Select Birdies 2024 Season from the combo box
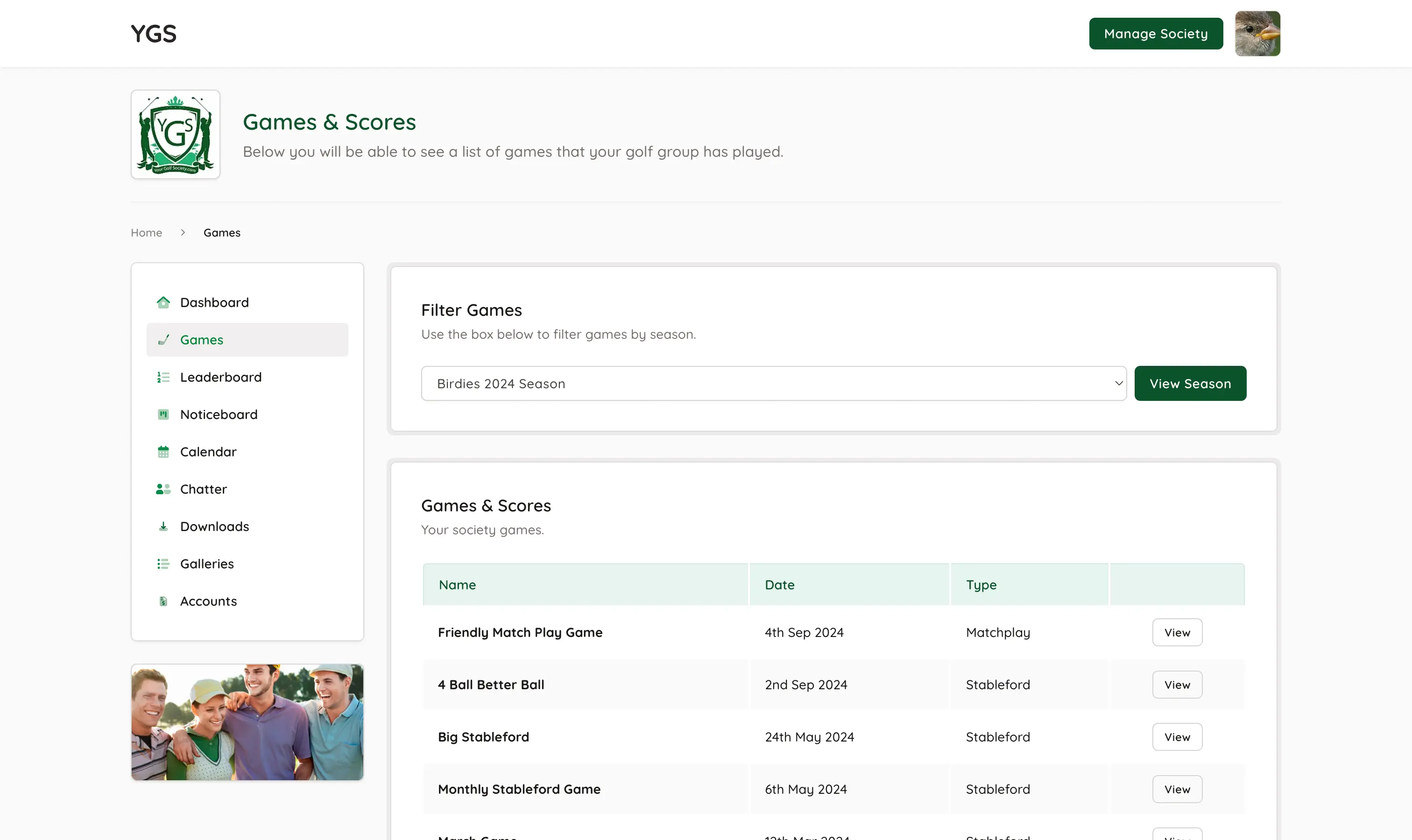The width and height of the screenshot is (1412, 840). pos(774,383)
